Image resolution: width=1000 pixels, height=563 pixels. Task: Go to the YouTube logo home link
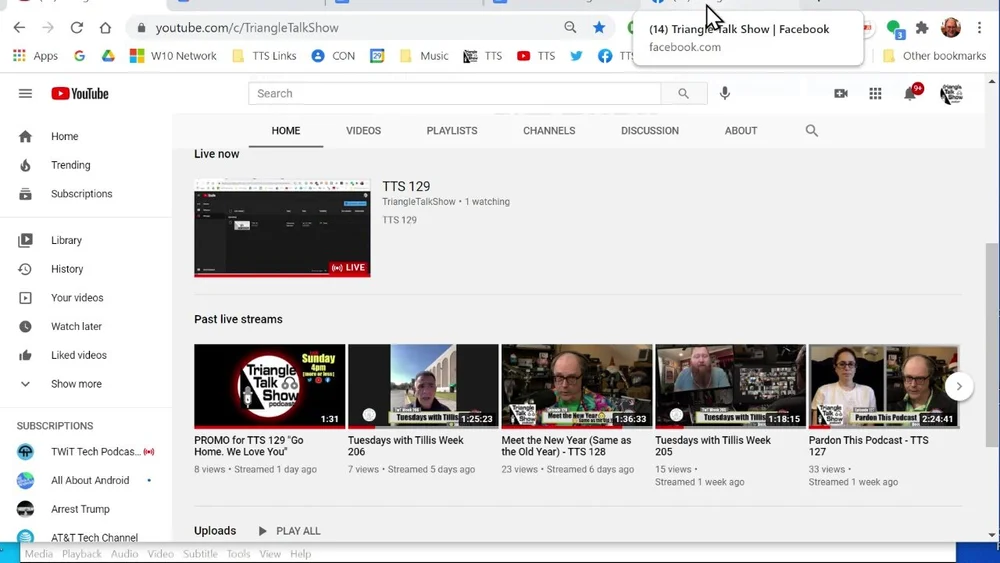(x=80, y=94)
